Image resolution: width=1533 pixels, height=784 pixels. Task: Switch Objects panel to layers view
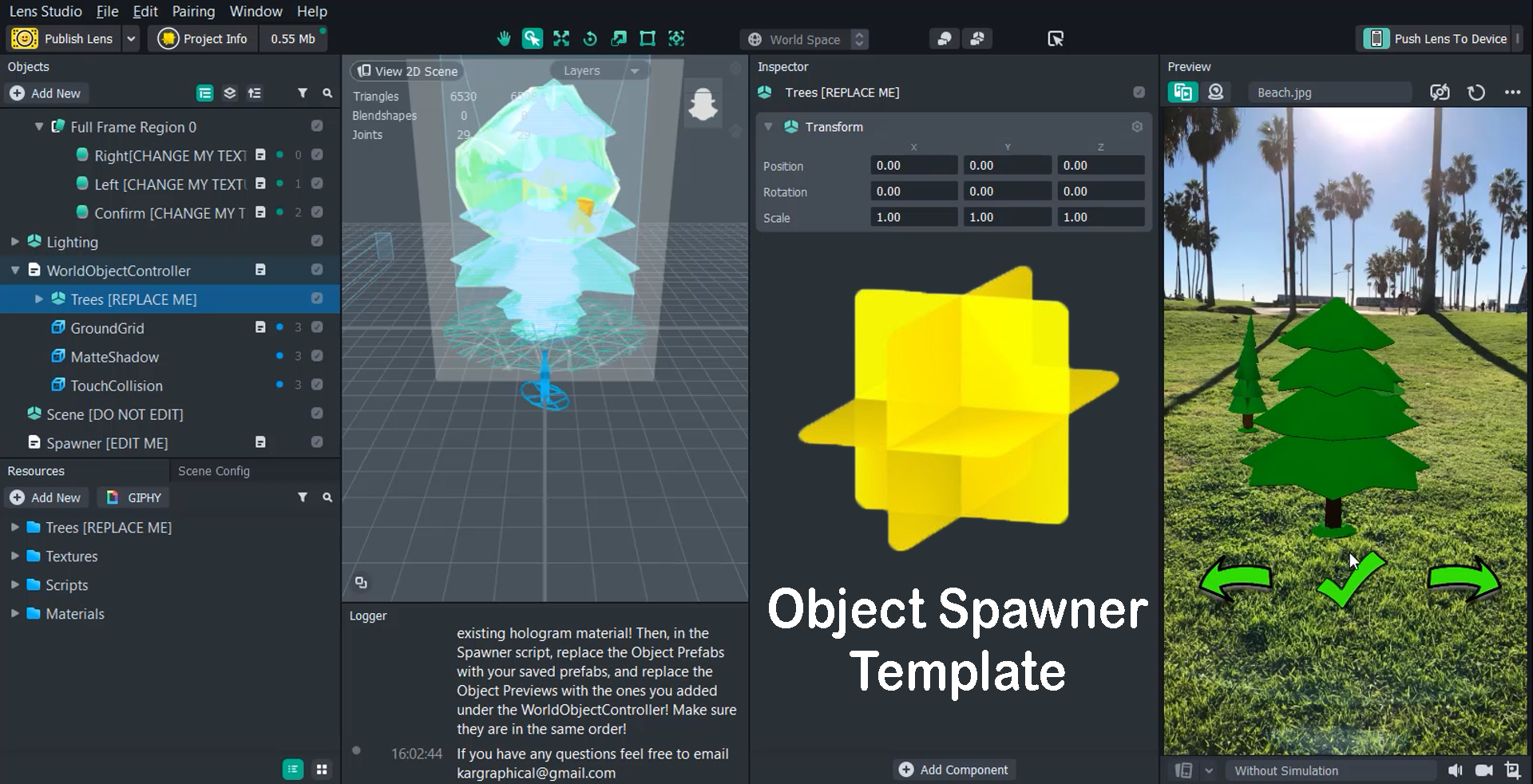tap(230, 93)
